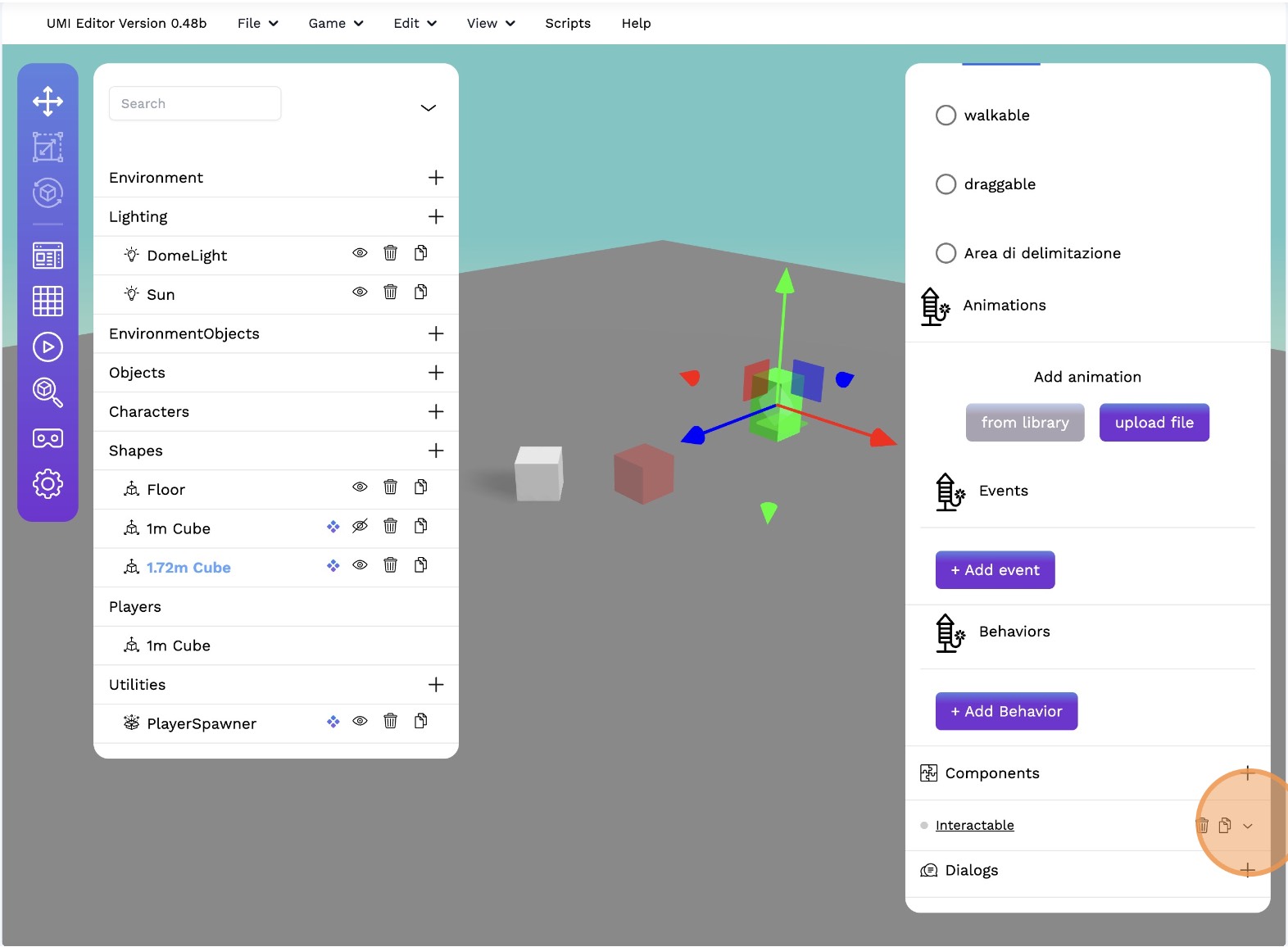Screen dimensions: 1288x947
Task: Show the hidden 1m Cube shape
Action: tap(360, 527)
